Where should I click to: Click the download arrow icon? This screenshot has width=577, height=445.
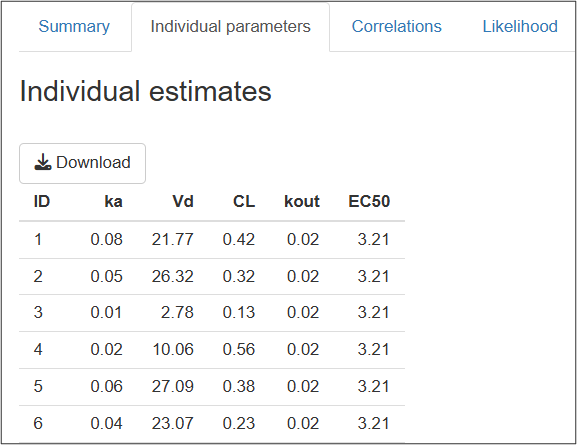click(x=43, y=162)
